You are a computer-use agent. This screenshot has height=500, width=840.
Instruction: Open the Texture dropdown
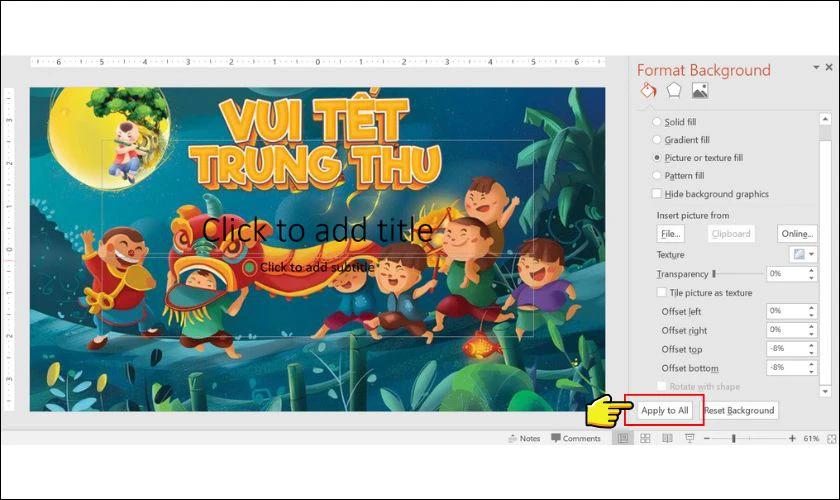[802, 255]
